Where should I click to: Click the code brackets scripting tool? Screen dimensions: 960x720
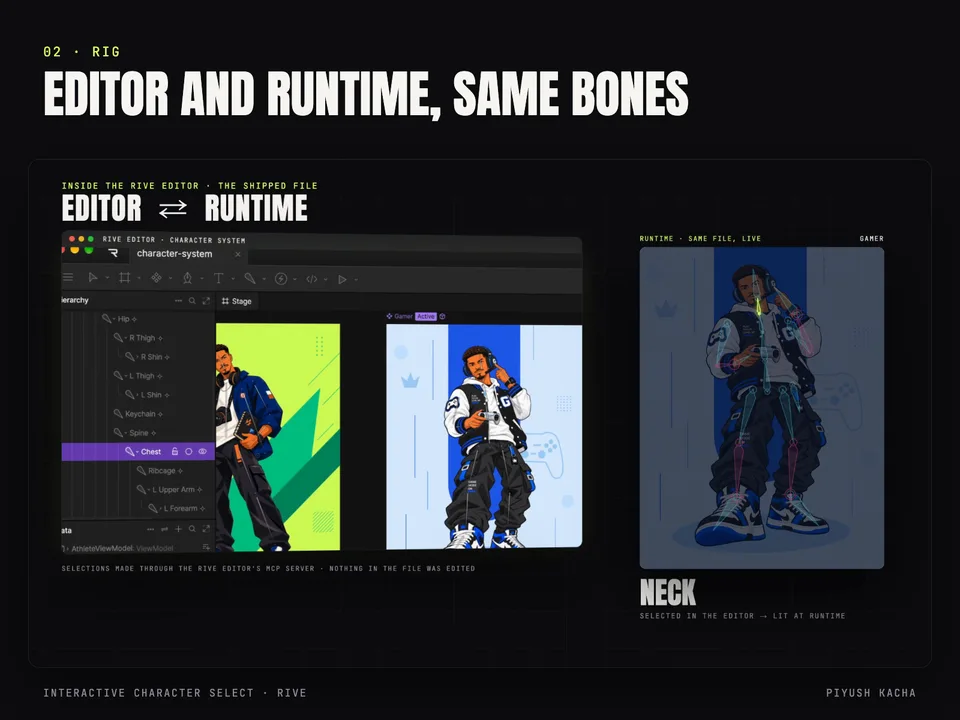pyautogui.click(x=312, y=279)
